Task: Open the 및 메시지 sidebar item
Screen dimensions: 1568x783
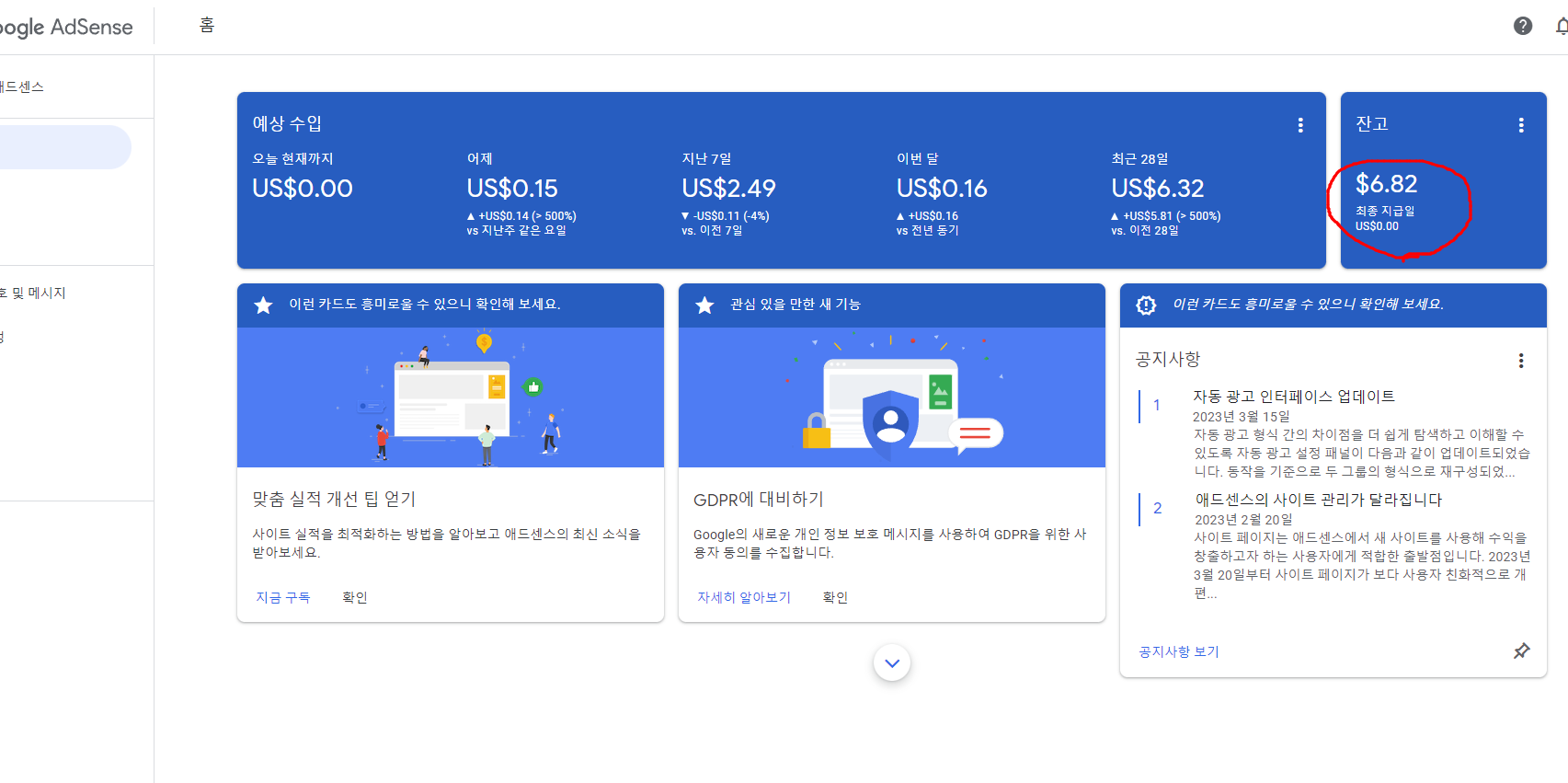Action: tap(33, 293)
